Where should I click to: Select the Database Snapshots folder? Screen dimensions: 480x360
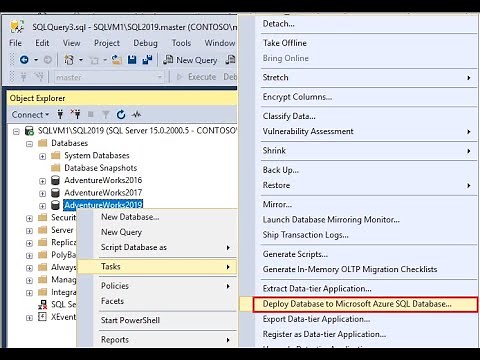[101, 168]
